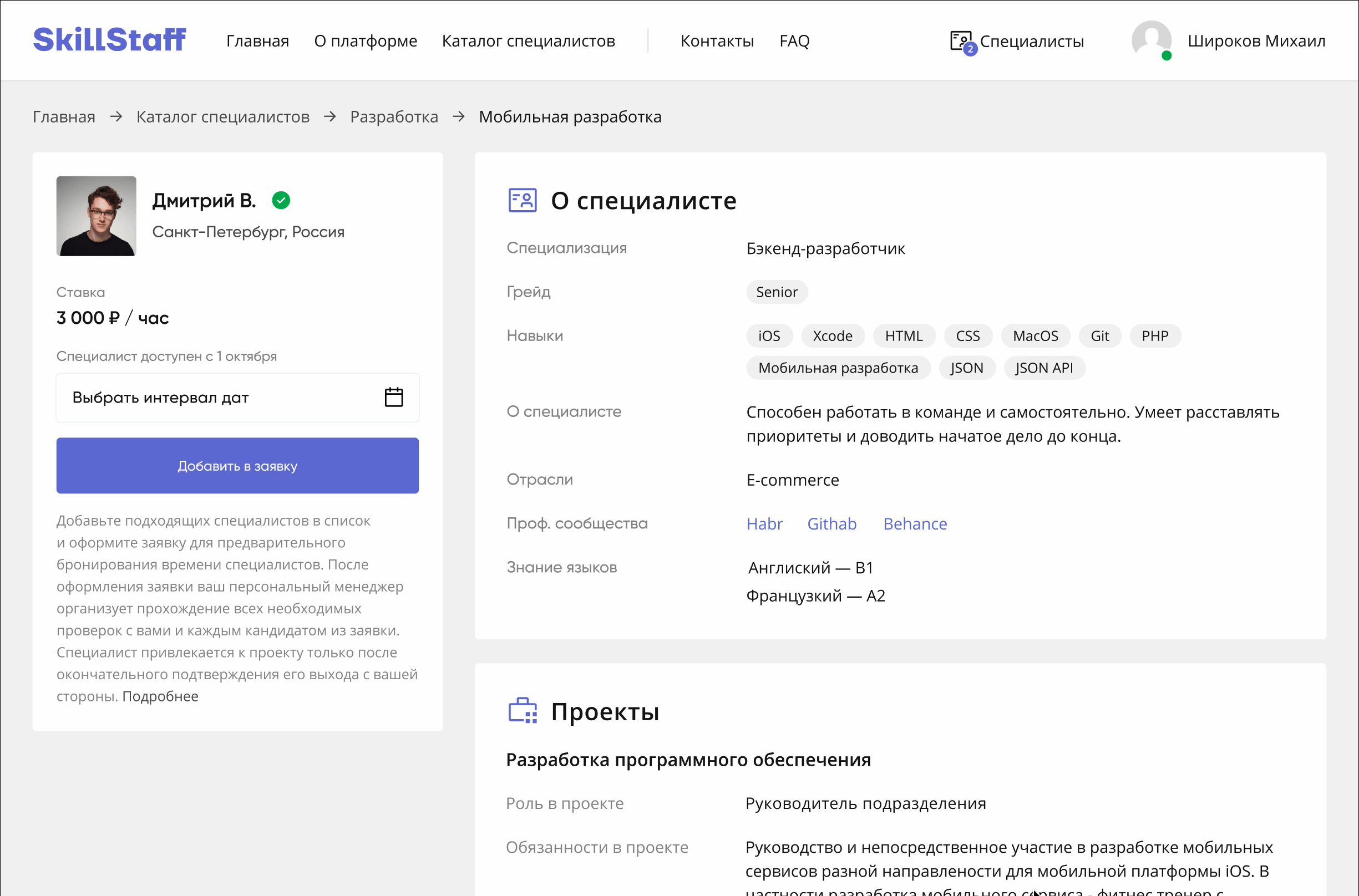The height and width of the screenshot is (896, 1359).
Task: Click the Git skill tag
Action: (x=1099, y=336)
